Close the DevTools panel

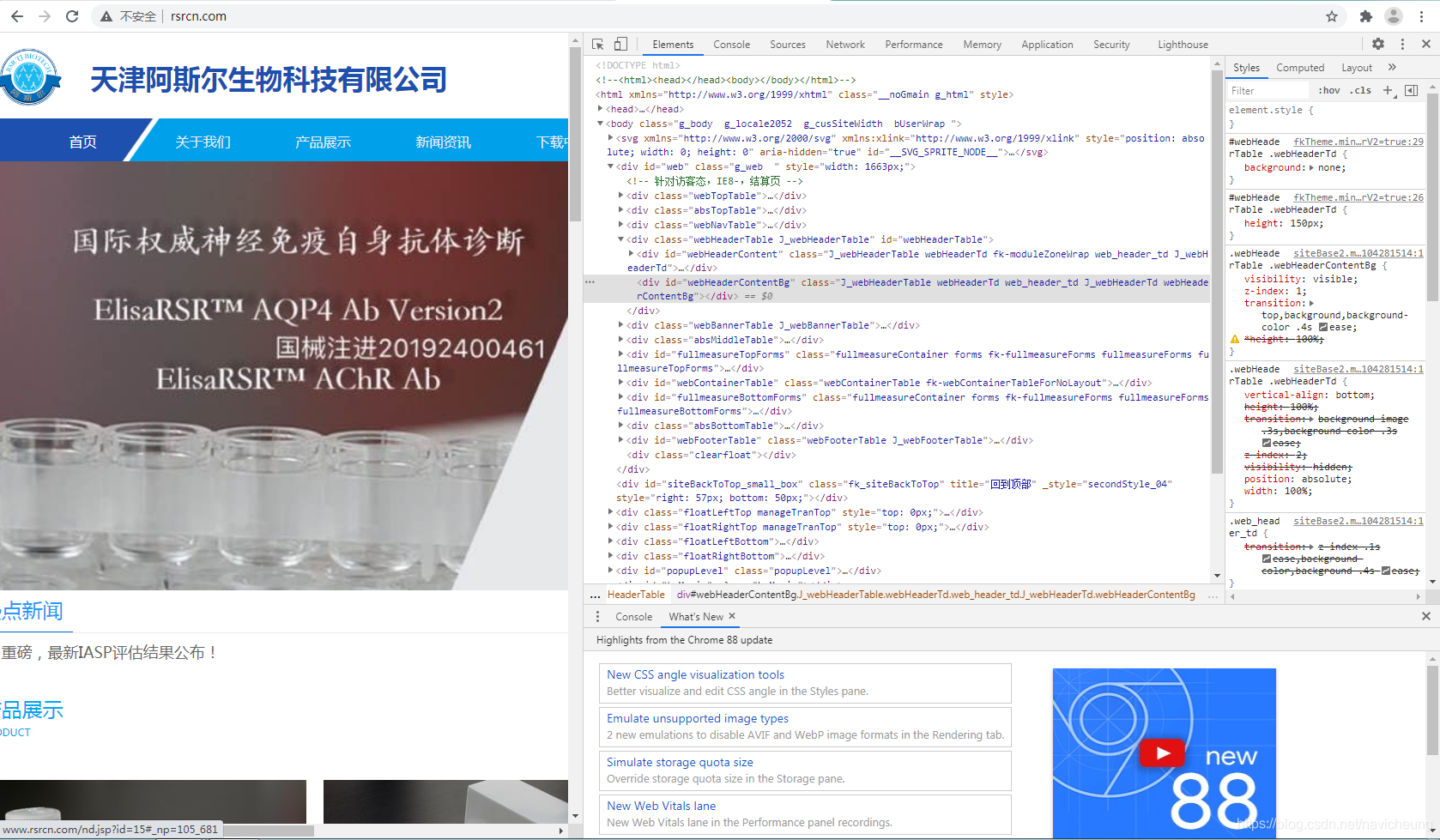point(1426,44)
